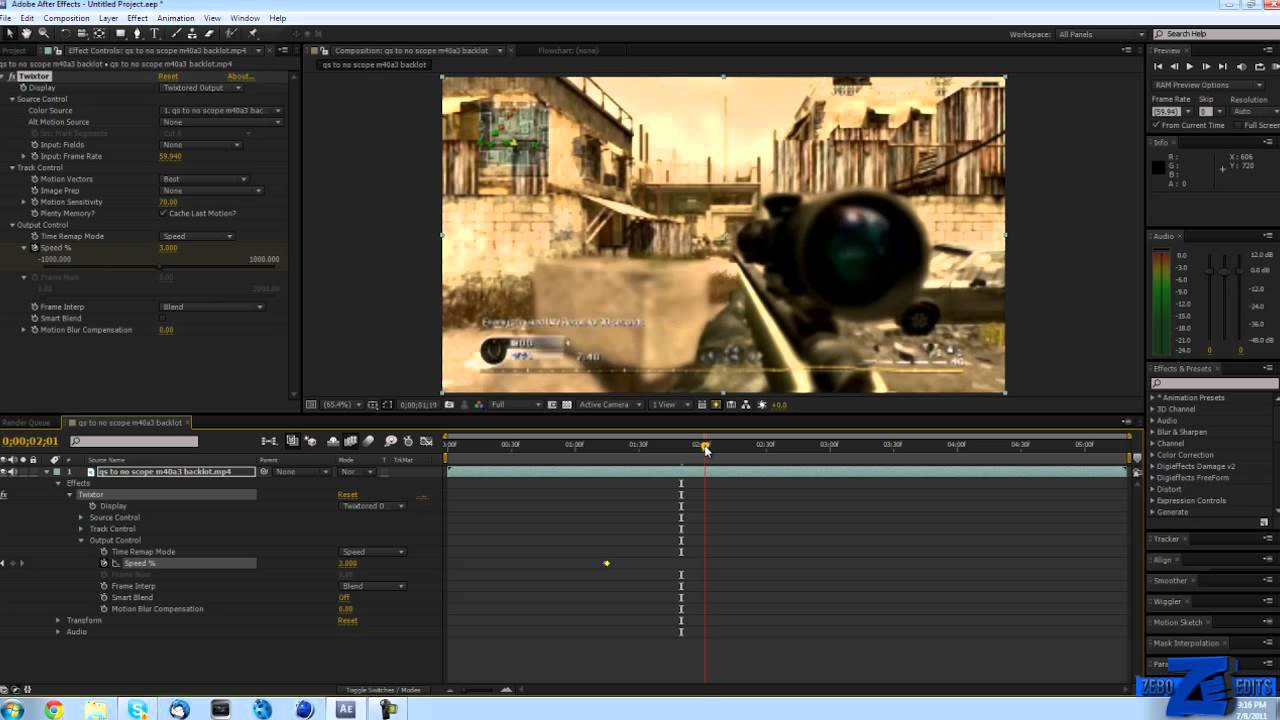The width and height of the screenshot is (1280, 720).
Task: Toggle video visibility eye for layer 1
Action: click(5, 471)
